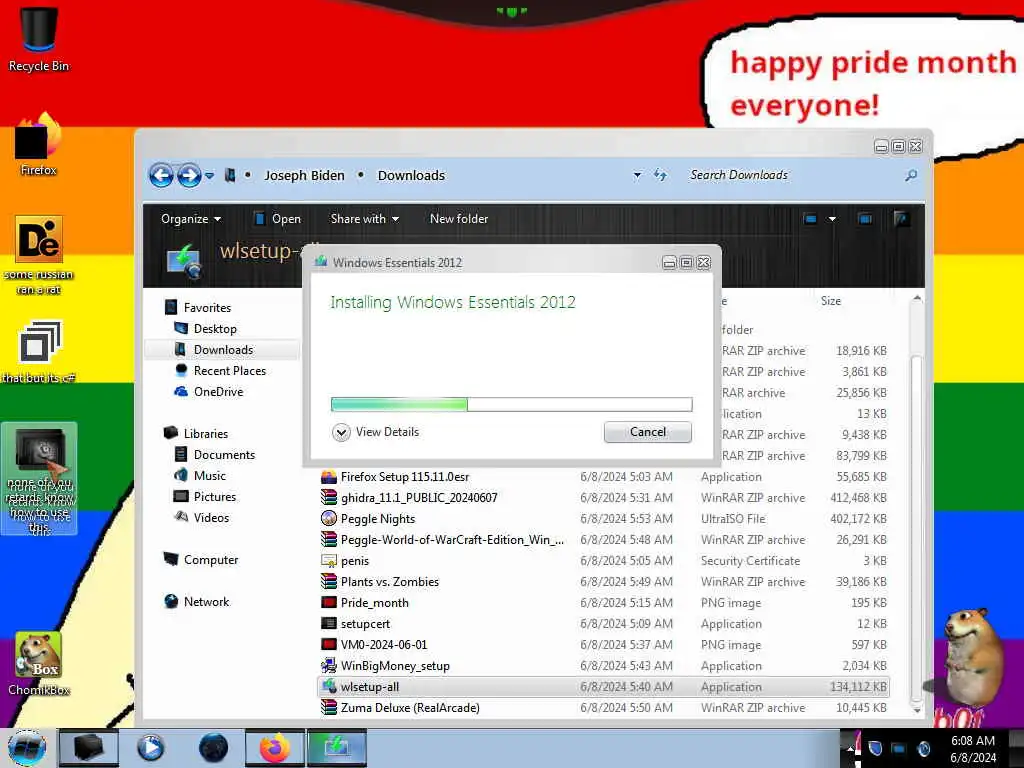
Task: Select the Firefox Setup 115.11.0esr file
Action: 604,477
